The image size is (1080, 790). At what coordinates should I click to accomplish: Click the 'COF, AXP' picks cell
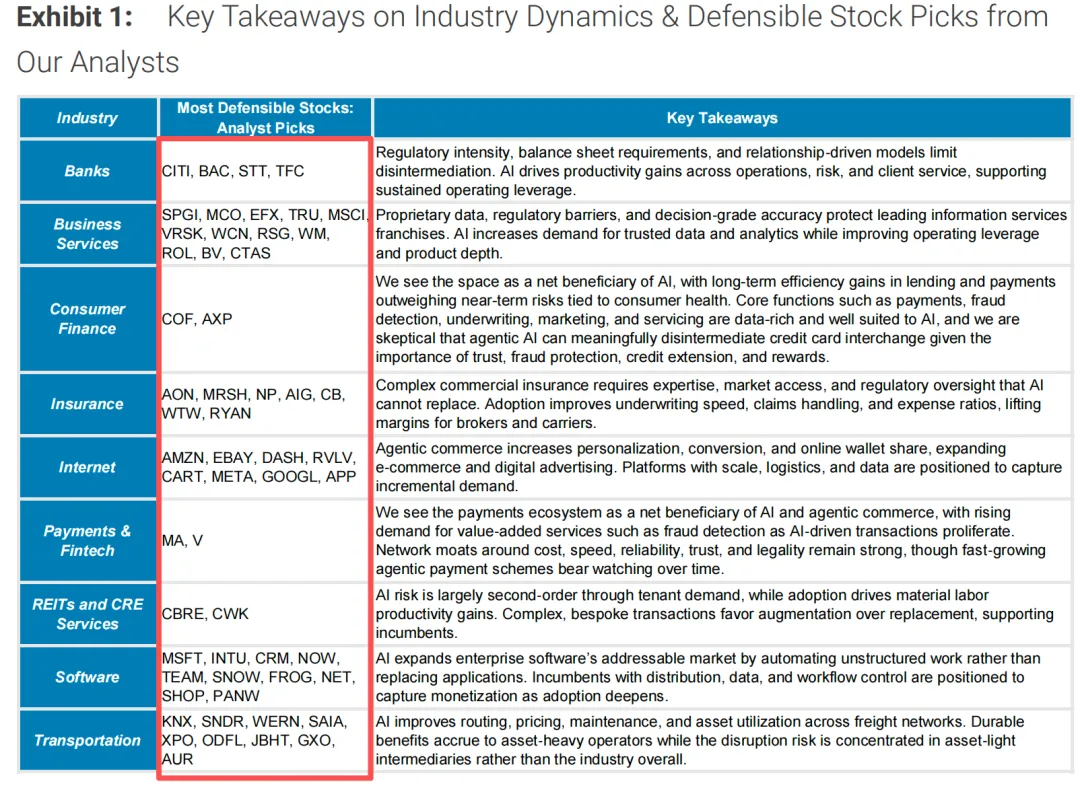[265, 319]
